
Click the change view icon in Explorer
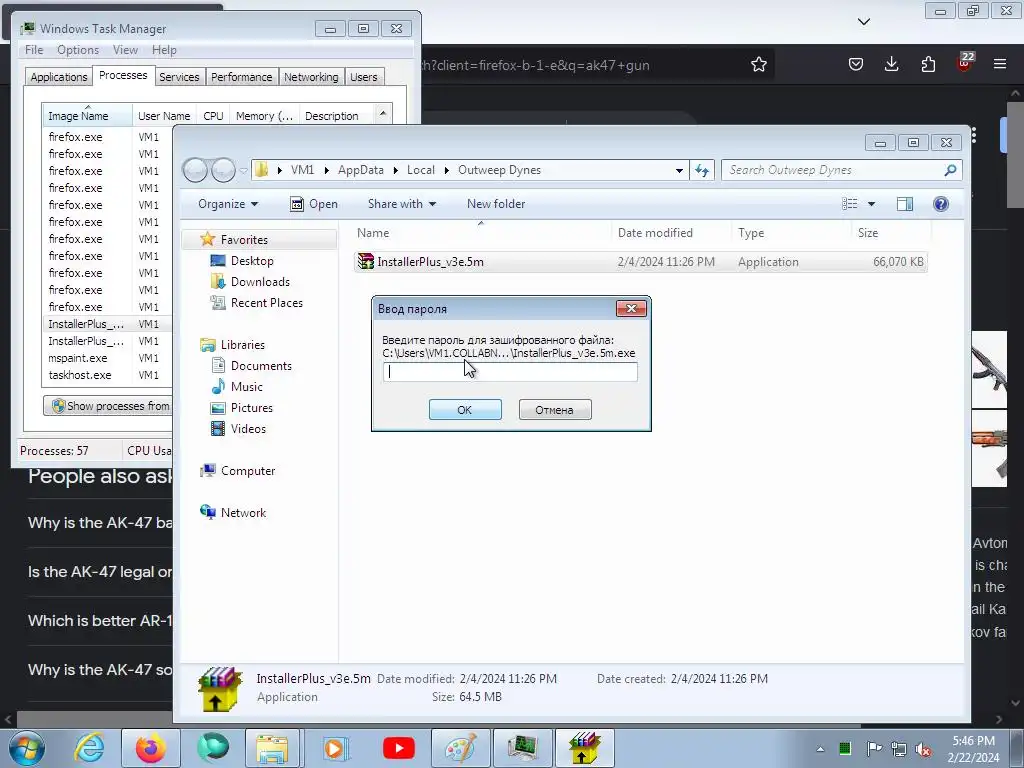pyautogui.click(x=850, y=204)
